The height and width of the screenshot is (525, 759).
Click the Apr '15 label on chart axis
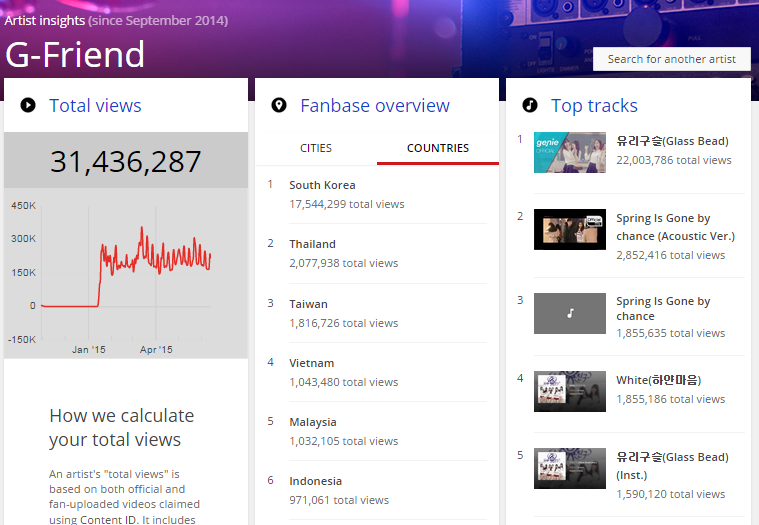tap(156, 349)
